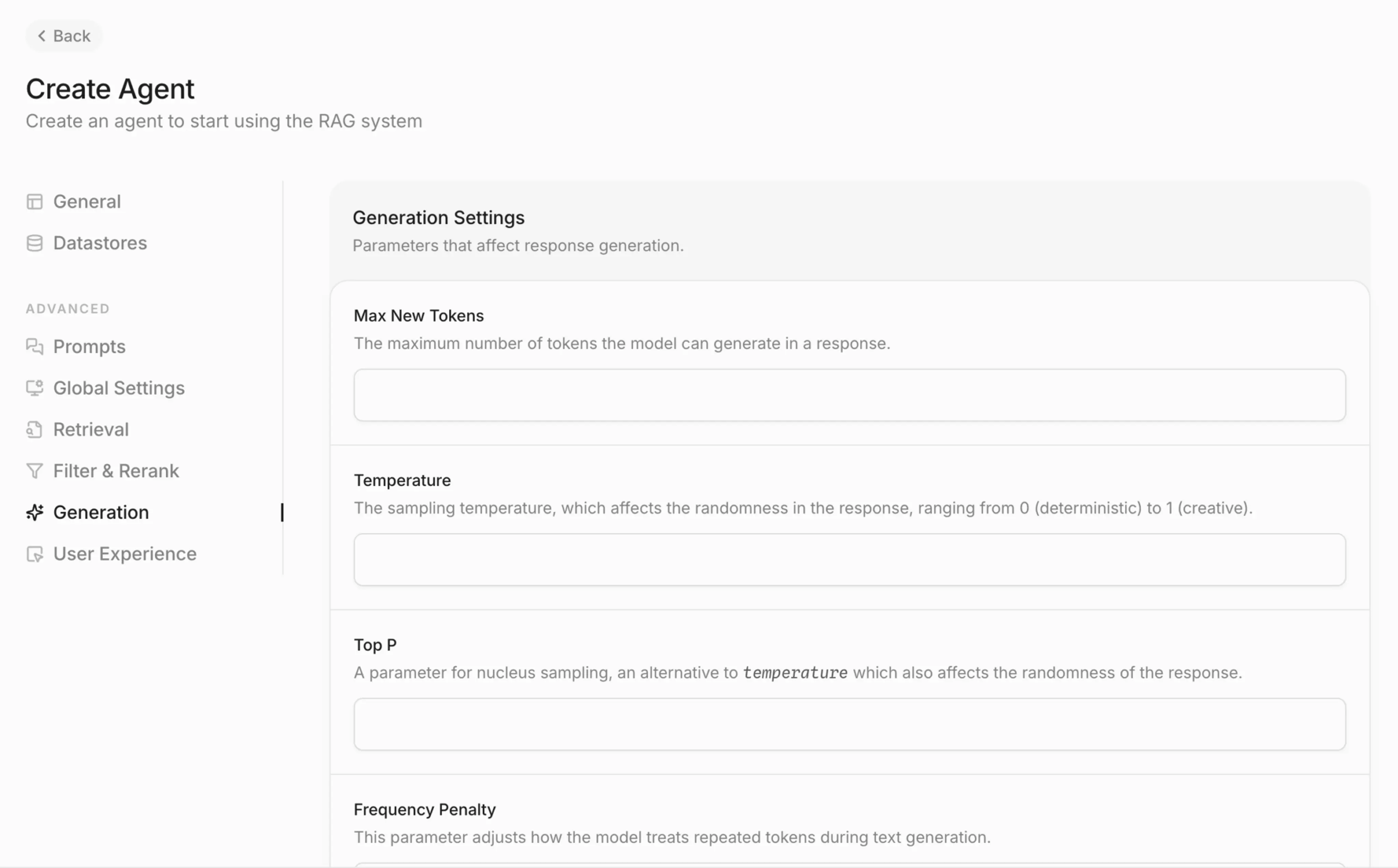Click the User Experience cursor icon
Viewport: 1398px width, 868px height.
coord(34,554)
